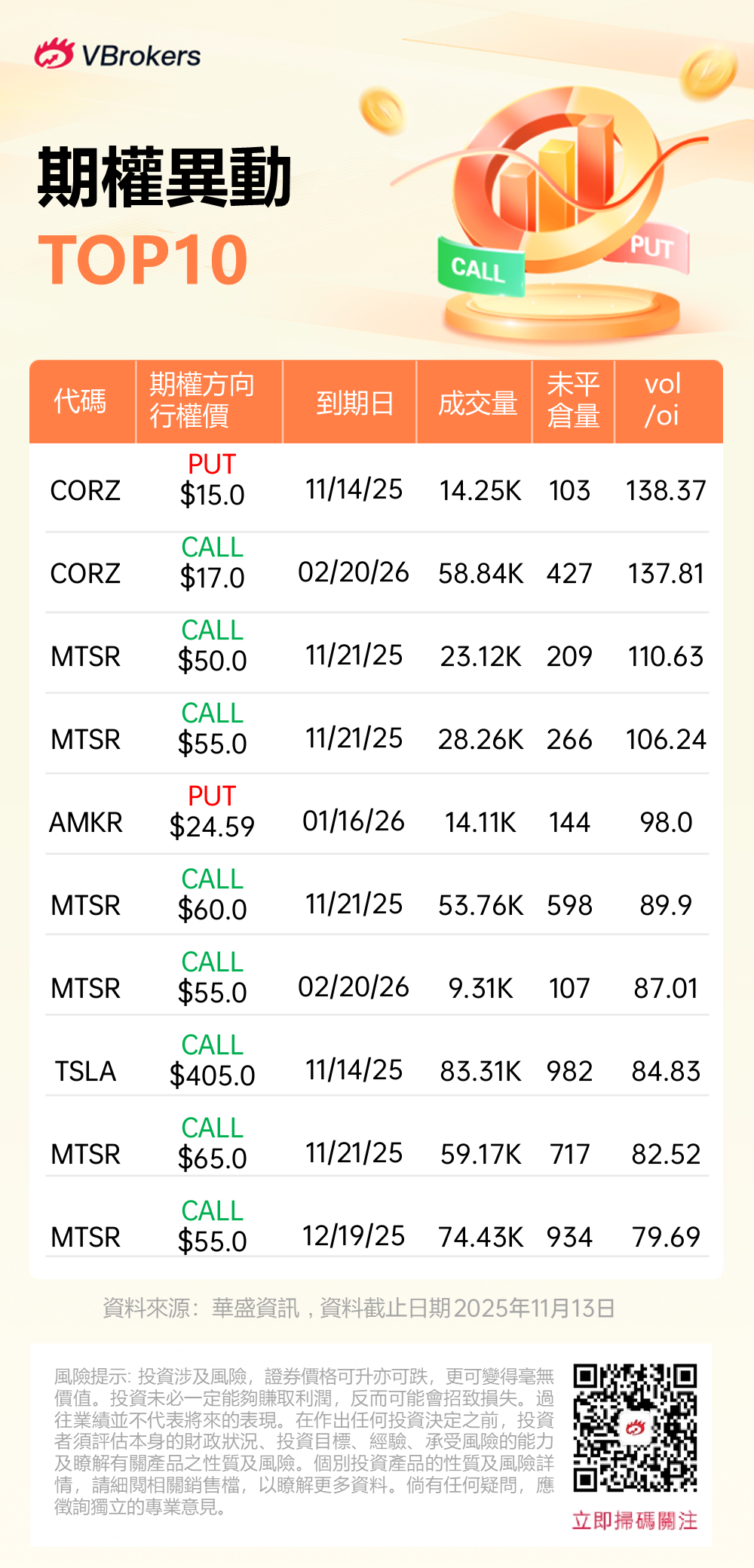Click the 資料來源 華盛資訊 text
754x1568 pixels.
[x=201, y=1308]
